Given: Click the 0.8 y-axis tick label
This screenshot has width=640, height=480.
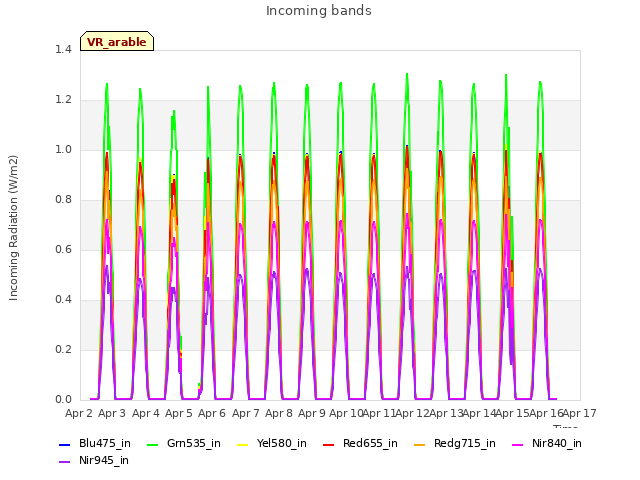Looking at the screenshot, I should point(63,200).
